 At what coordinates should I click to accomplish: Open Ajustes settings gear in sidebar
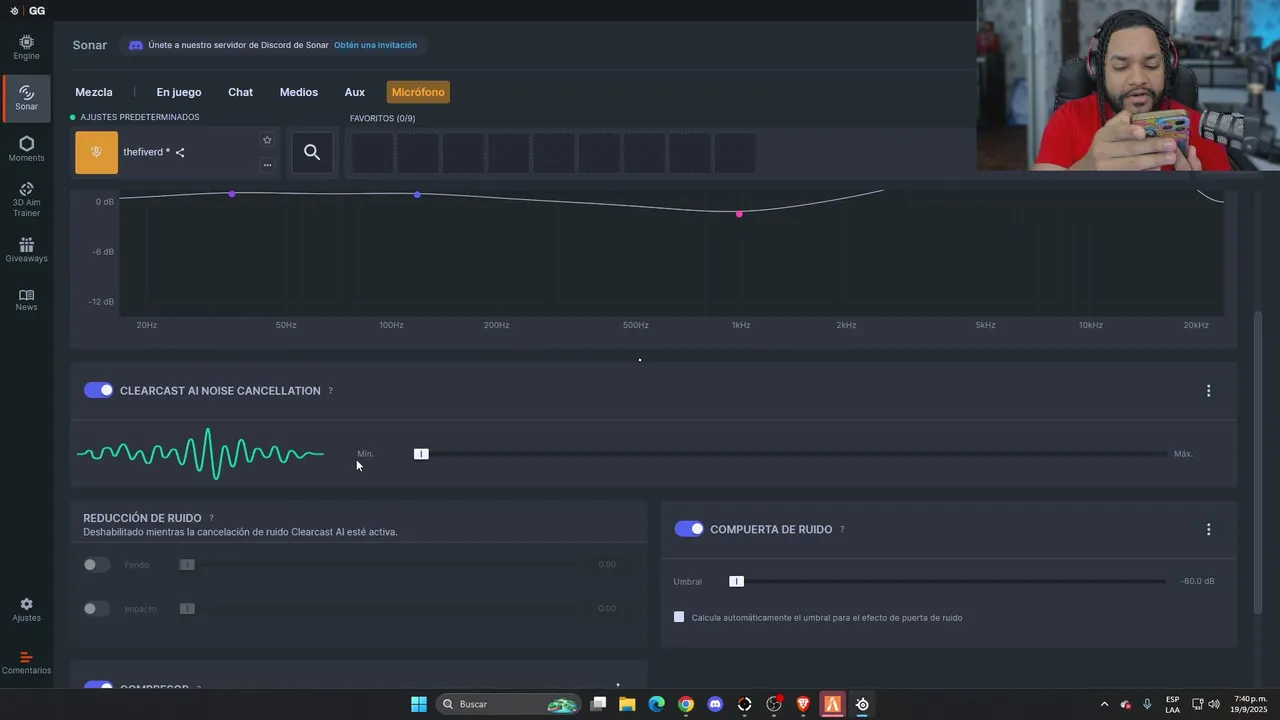click(26, 610)
